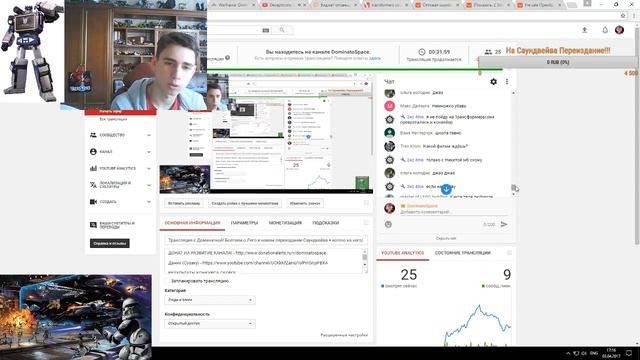
Task: Open the Конфиденциальность dropdown
Action: [210, 324]
